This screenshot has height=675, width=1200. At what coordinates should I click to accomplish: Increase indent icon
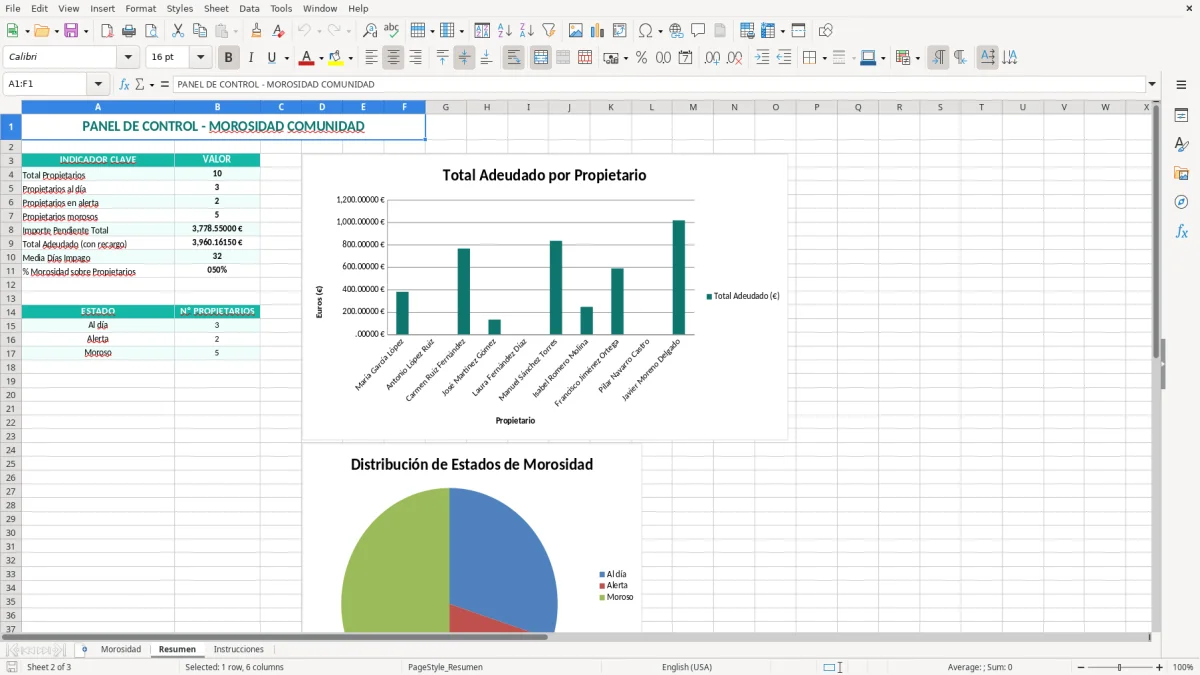762,58
